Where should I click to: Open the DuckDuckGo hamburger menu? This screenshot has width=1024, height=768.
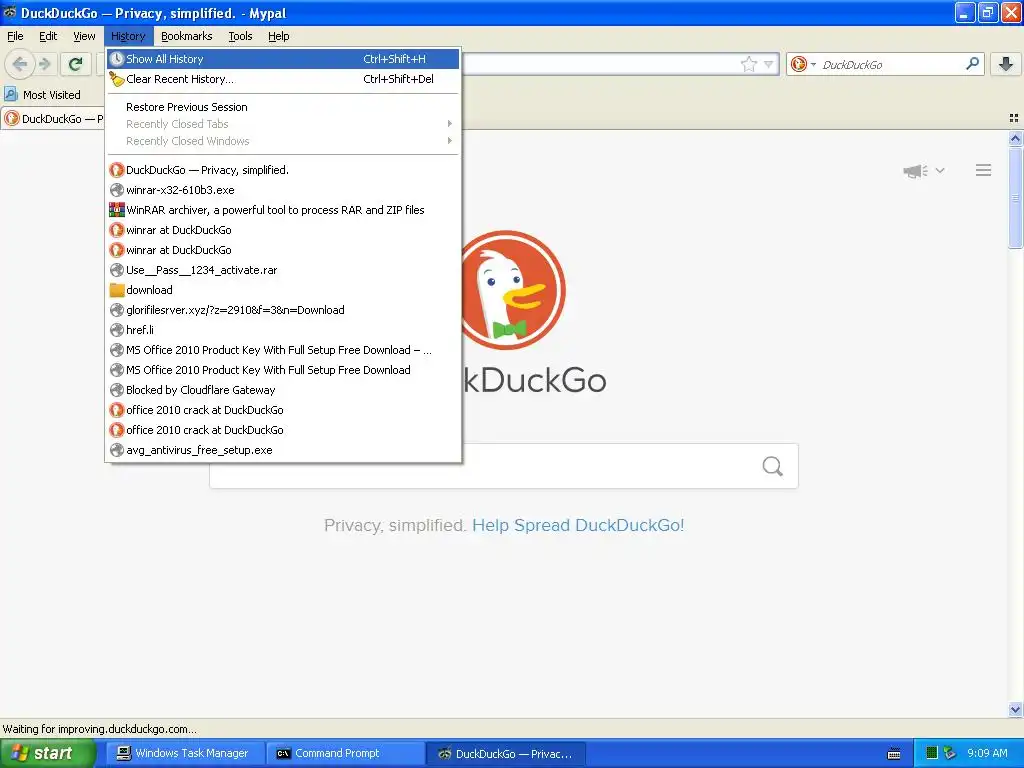coord(984,170)
